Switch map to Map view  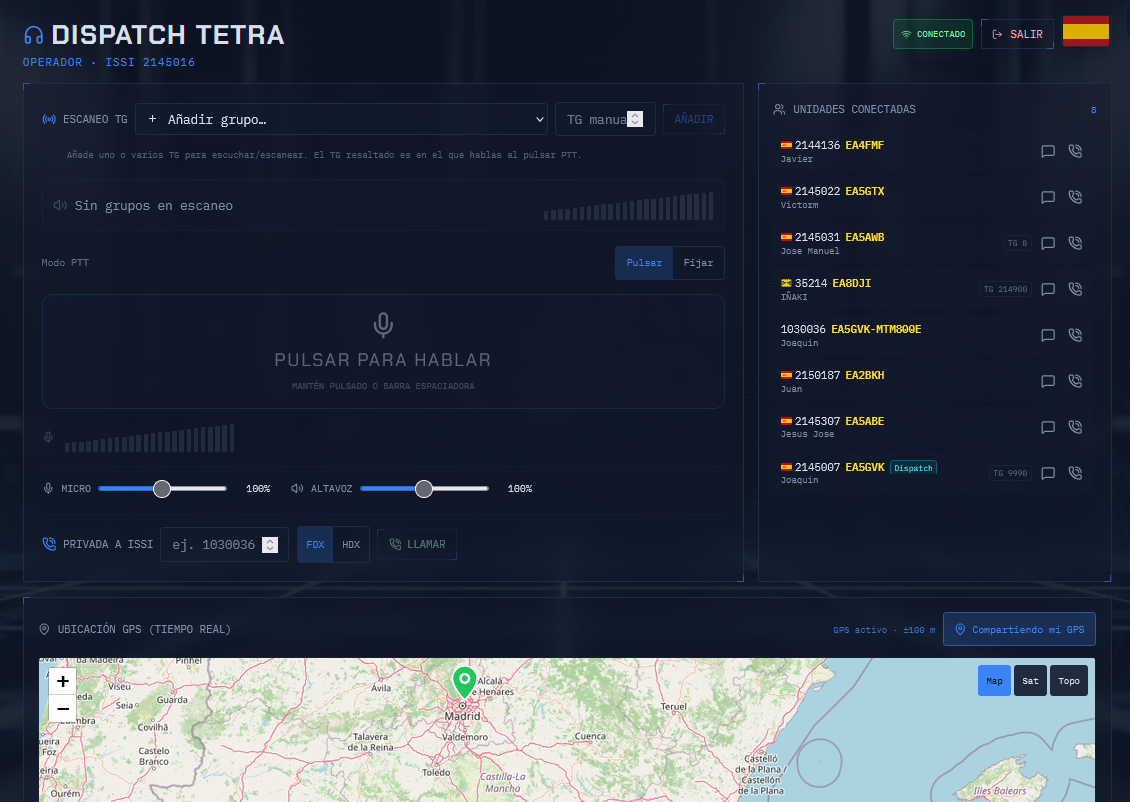click(994, 681)
